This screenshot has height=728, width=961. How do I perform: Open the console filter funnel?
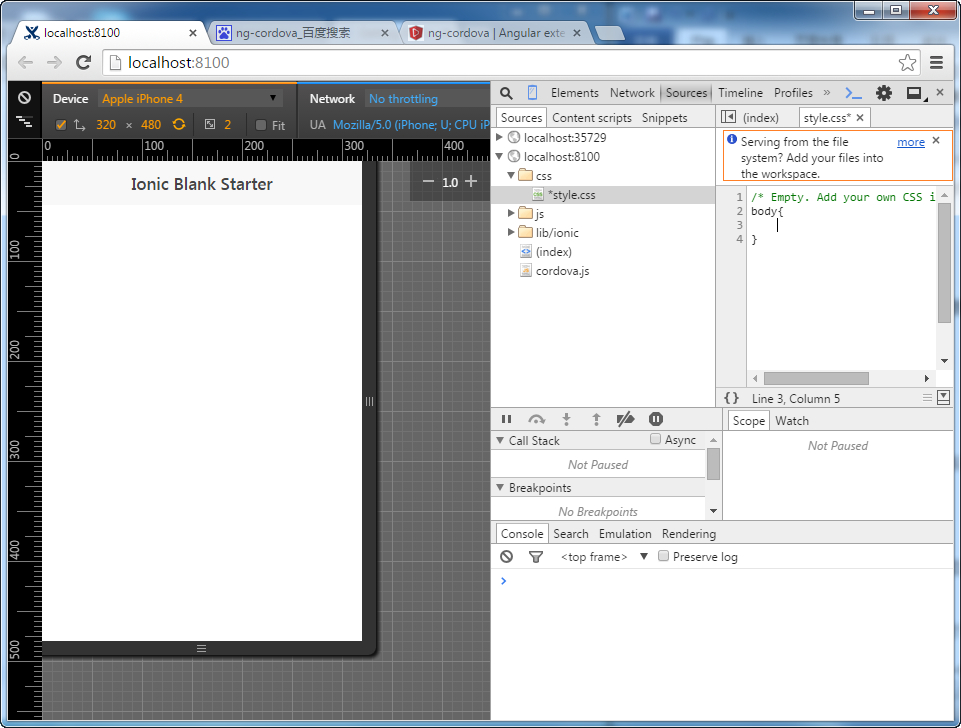[536, 556]
